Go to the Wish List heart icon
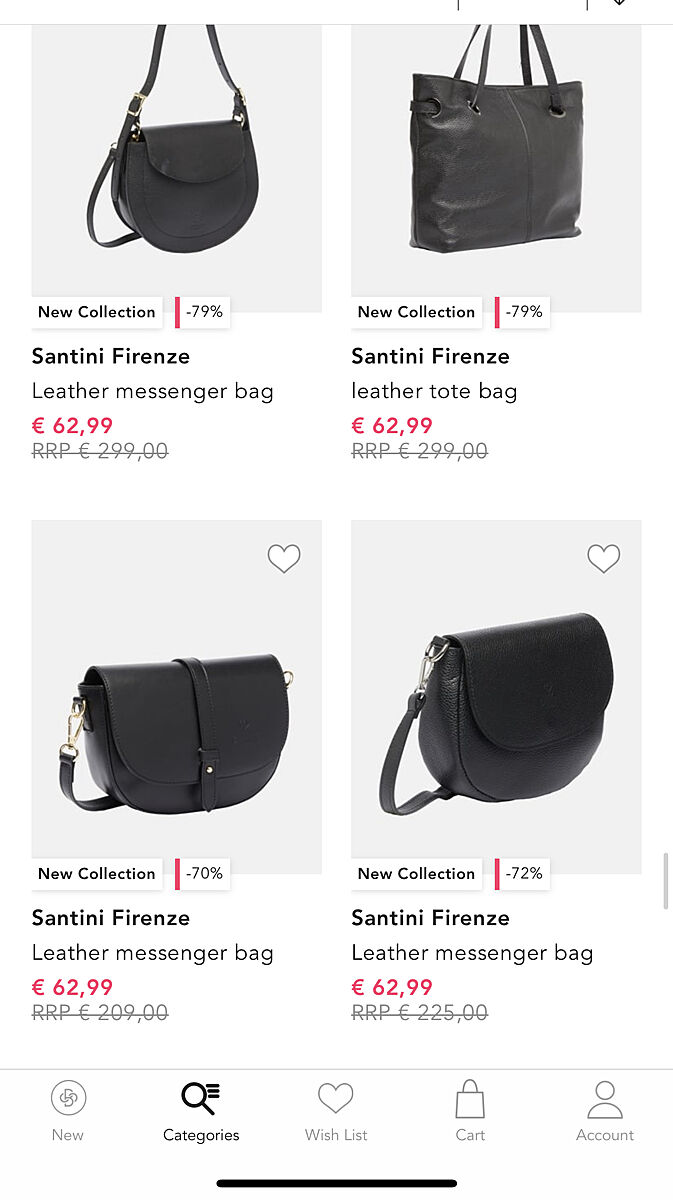The width and height of the screenshot is (673, 1200). 336,1099
